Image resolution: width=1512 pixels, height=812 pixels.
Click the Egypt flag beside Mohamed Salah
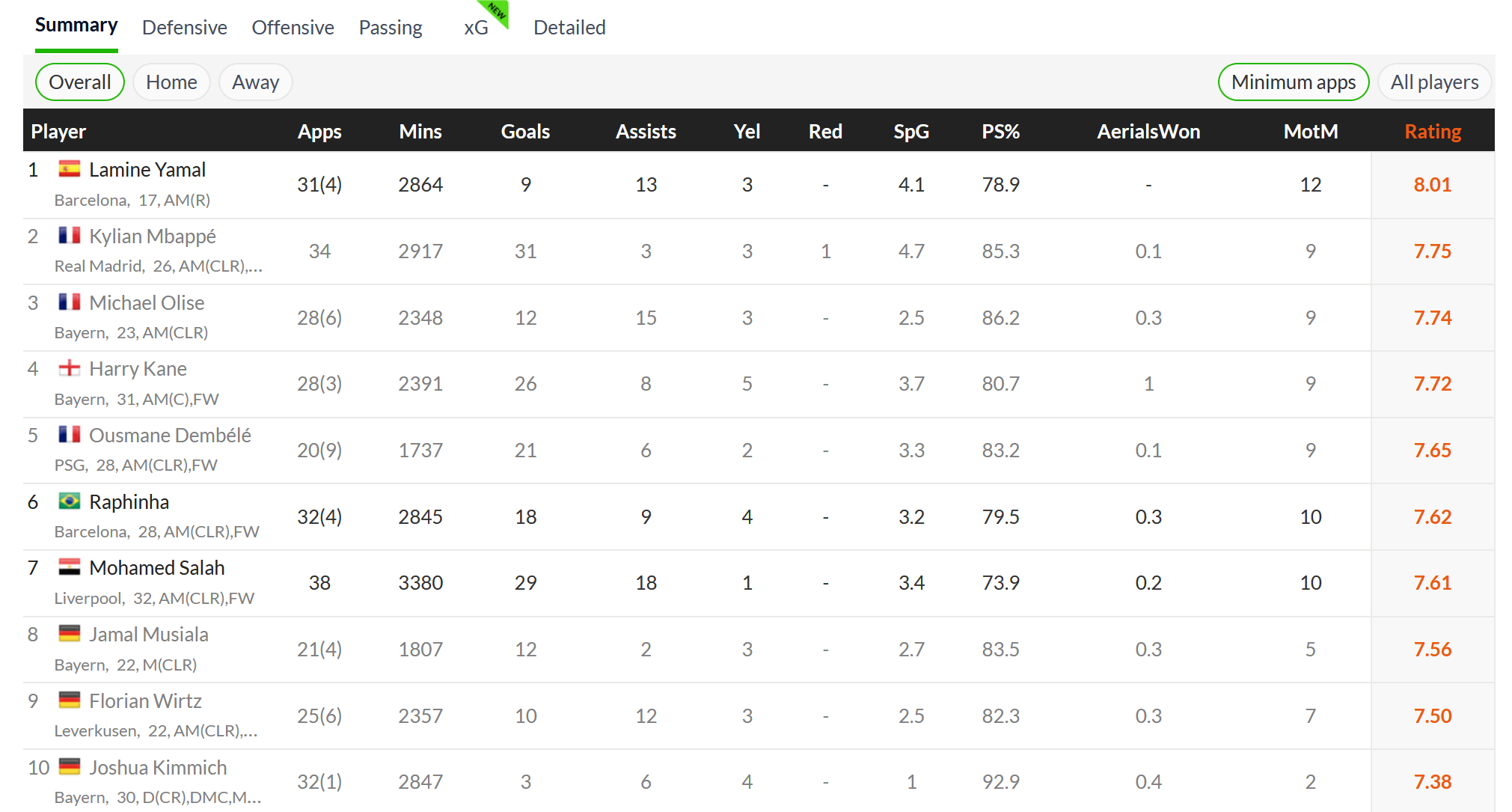70,567
